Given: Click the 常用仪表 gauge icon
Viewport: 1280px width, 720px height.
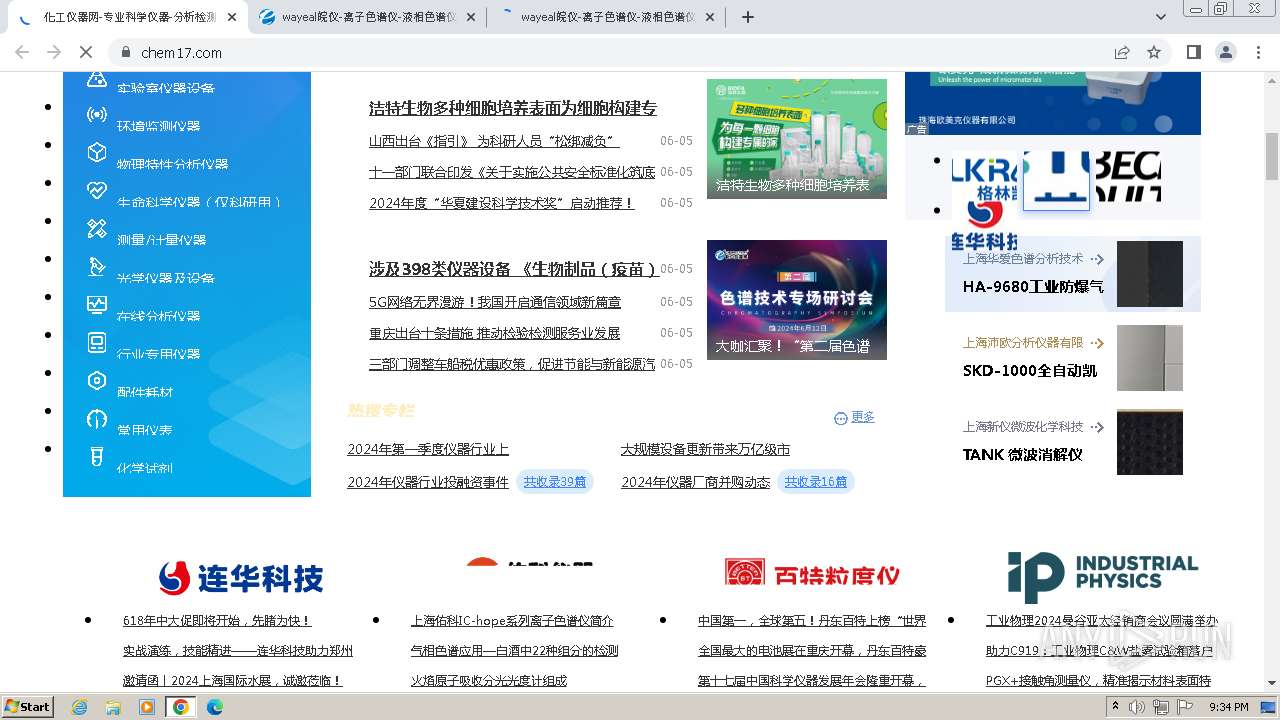Looking at the screenshot, I should pyautogui.click(x=96, y=419).
